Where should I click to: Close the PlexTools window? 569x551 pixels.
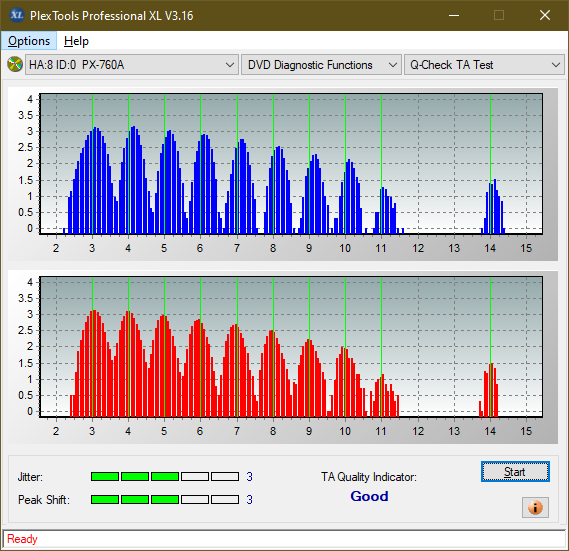click(x=545, y=15)
